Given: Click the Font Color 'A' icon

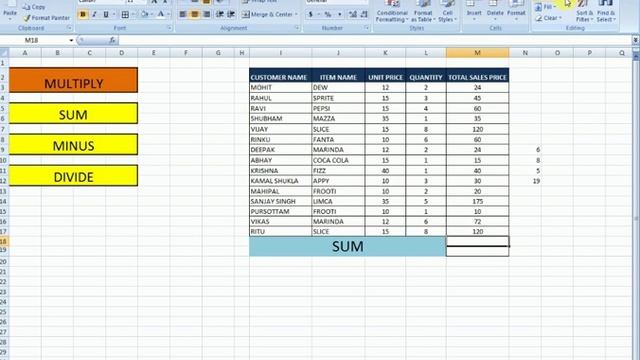Looking at the screenshot, I should pos(161,14).
